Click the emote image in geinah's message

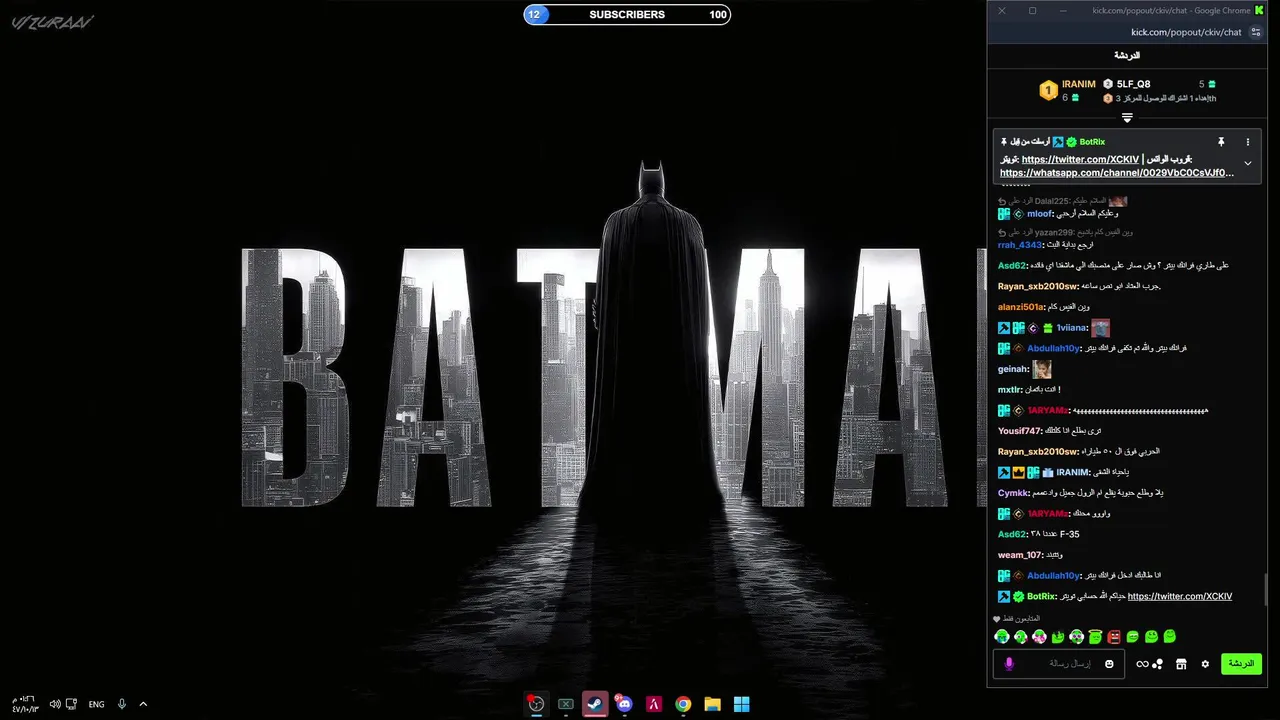click(x=1042, y=369)
